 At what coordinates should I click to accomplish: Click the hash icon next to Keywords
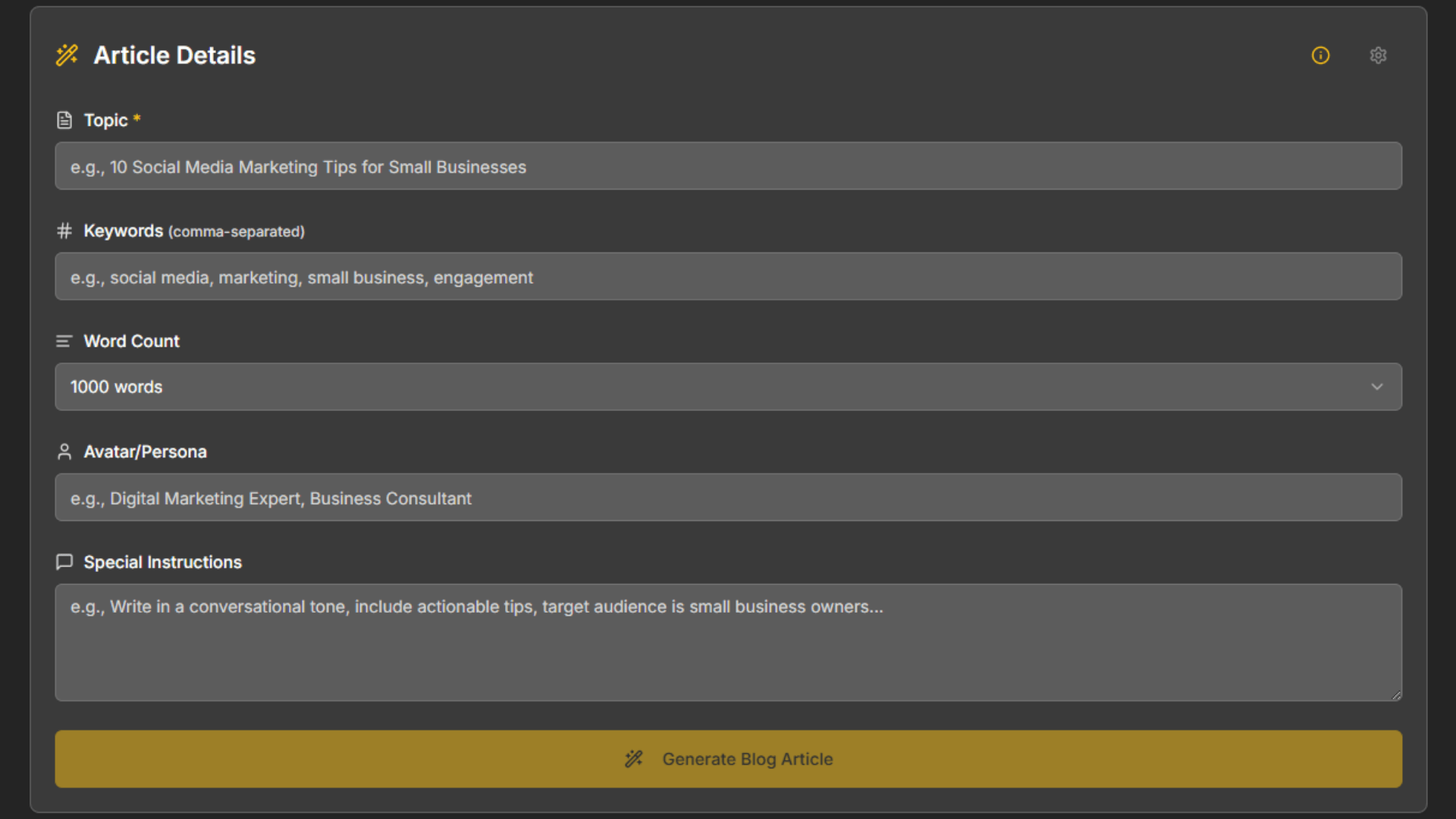click(x=64, y=231)
